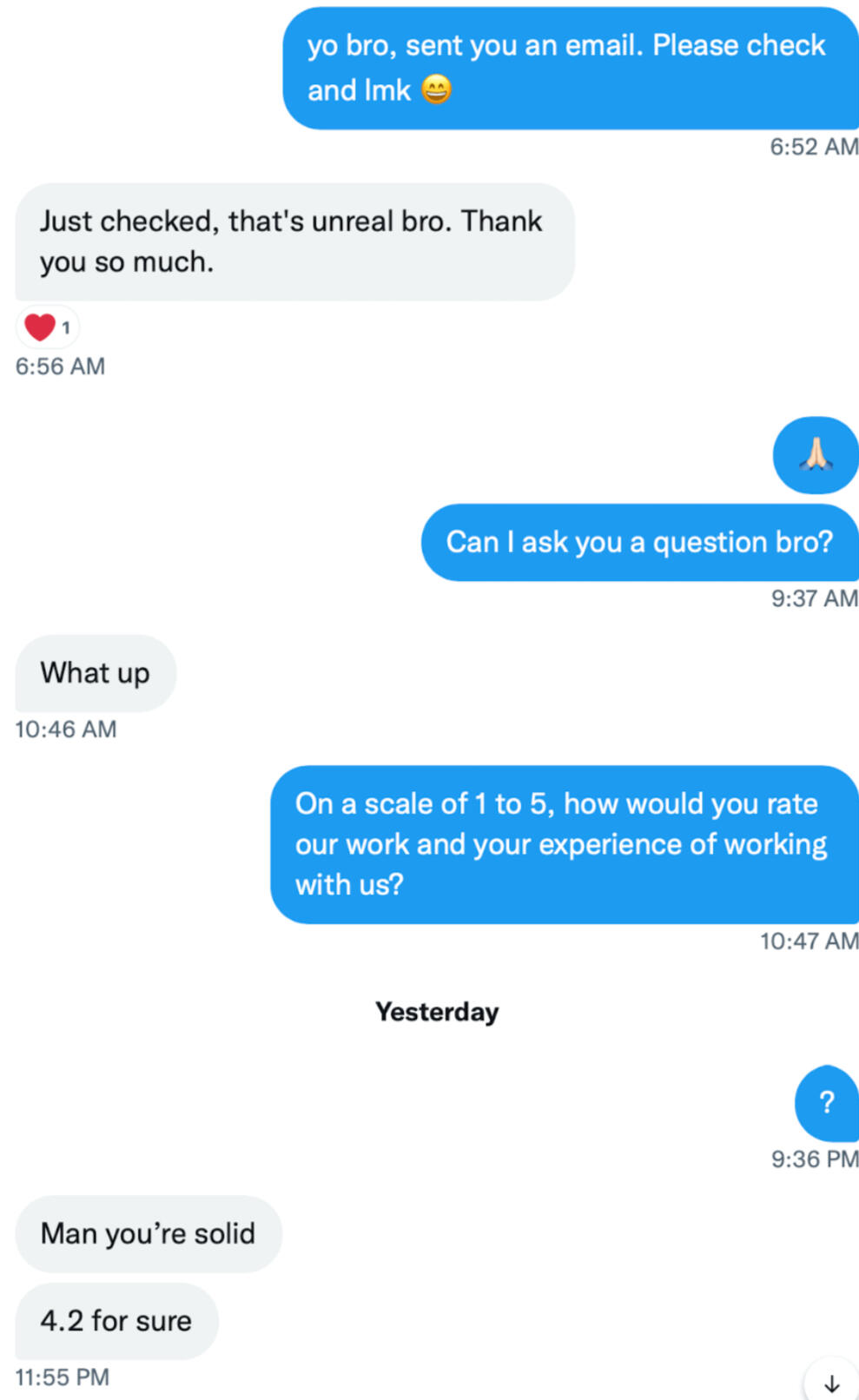
Task: Click the grinning emoji in first message
Action: [437, 89]
